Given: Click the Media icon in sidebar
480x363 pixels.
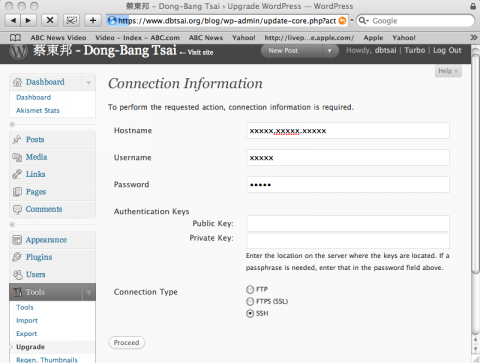Looking at the screenshot, I should click(x=17, y=157).
